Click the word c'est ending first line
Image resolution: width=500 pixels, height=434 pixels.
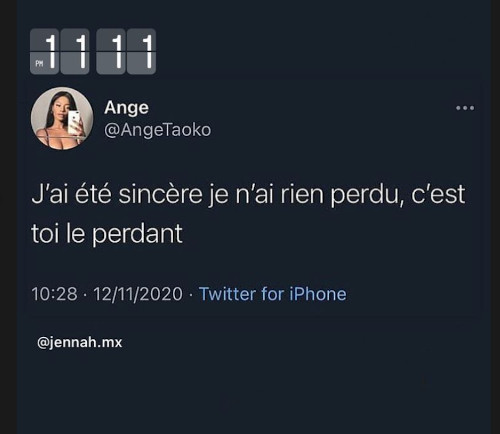(x=438, y=195)
